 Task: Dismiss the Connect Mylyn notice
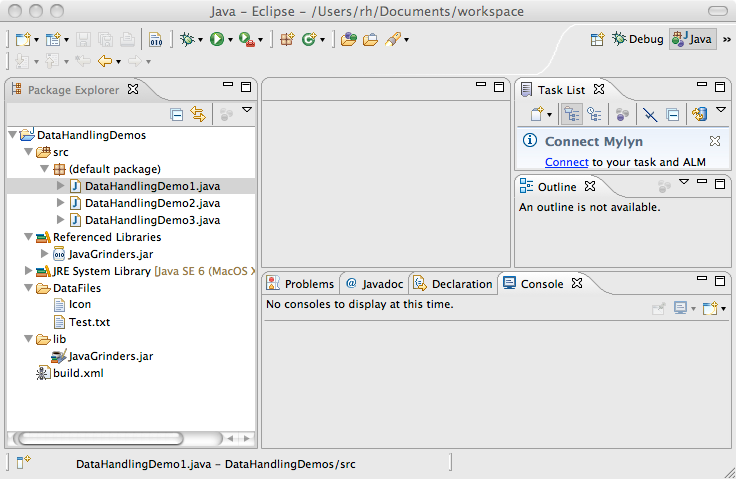(715, 141)
